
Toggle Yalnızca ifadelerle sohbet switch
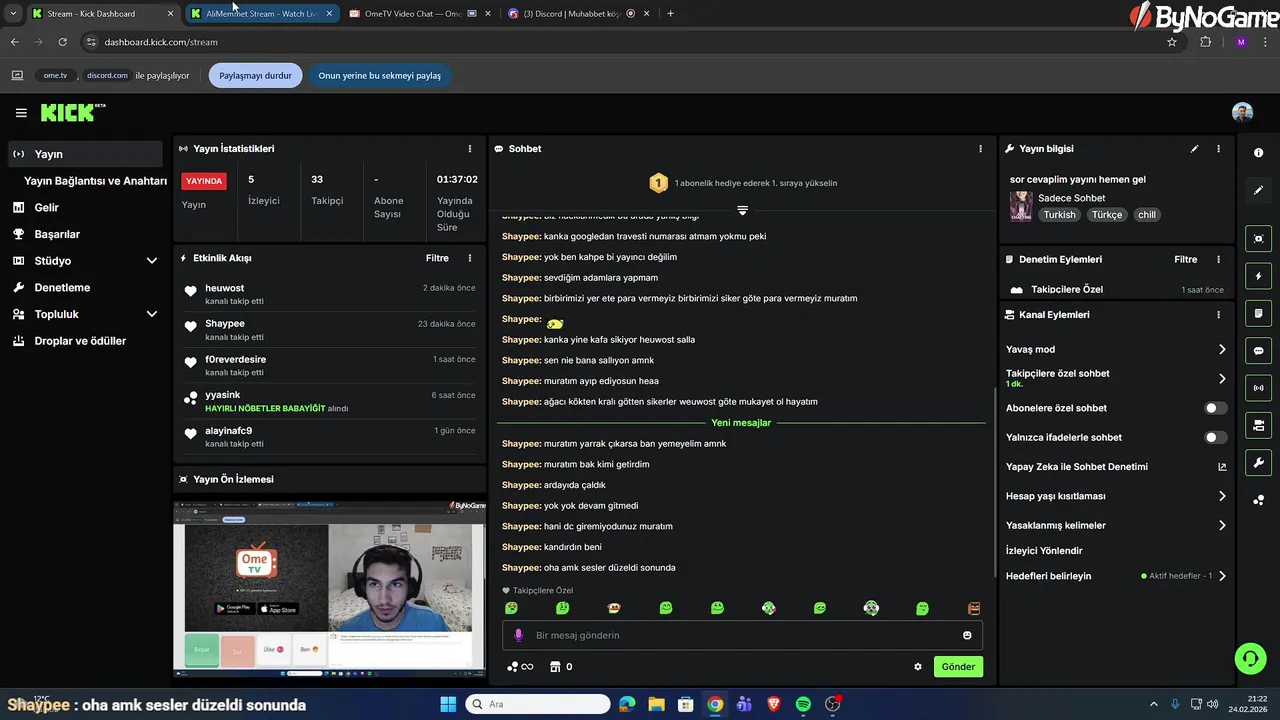pyautogui.click(x=1215, y=437)
